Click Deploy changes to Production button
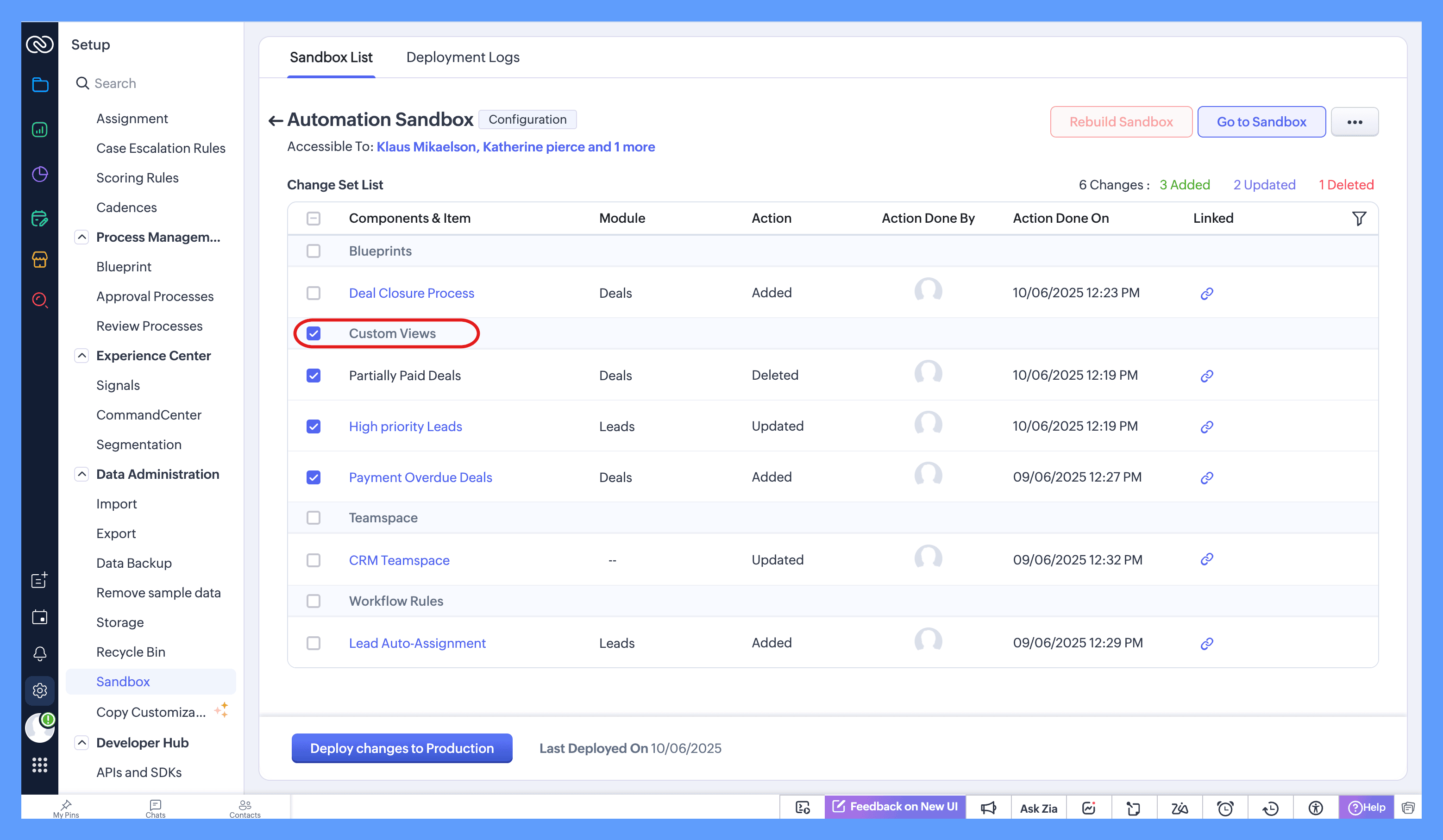The image size is (1443, 840). 402,748
